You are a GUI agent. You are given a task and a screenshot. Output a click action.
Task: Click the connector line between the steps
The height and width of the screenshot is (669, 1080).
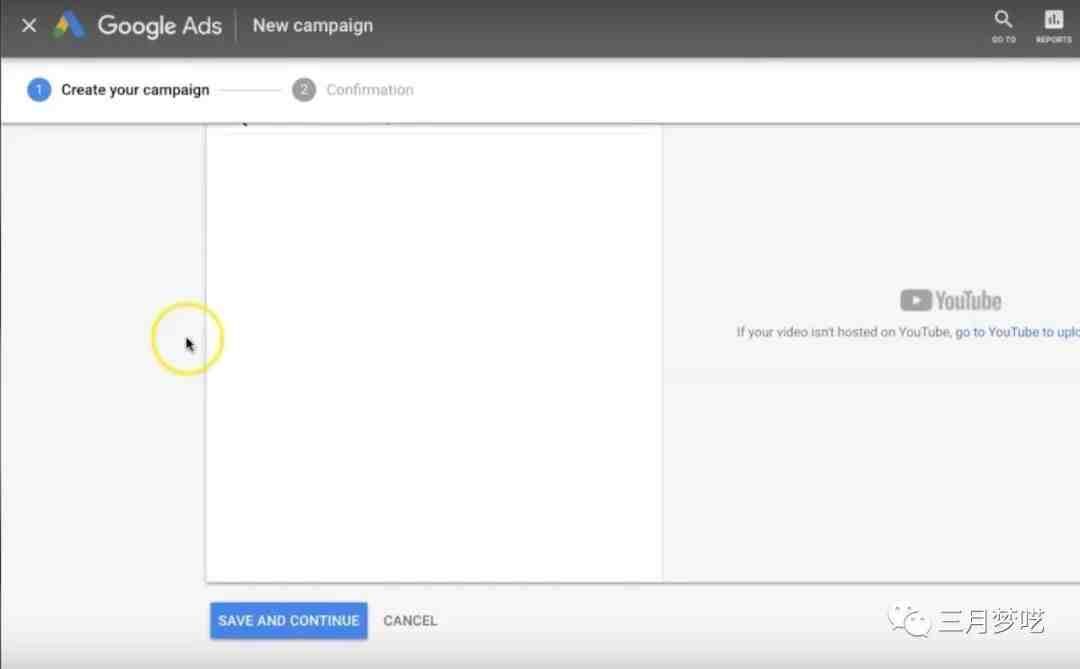coord(250,90)
